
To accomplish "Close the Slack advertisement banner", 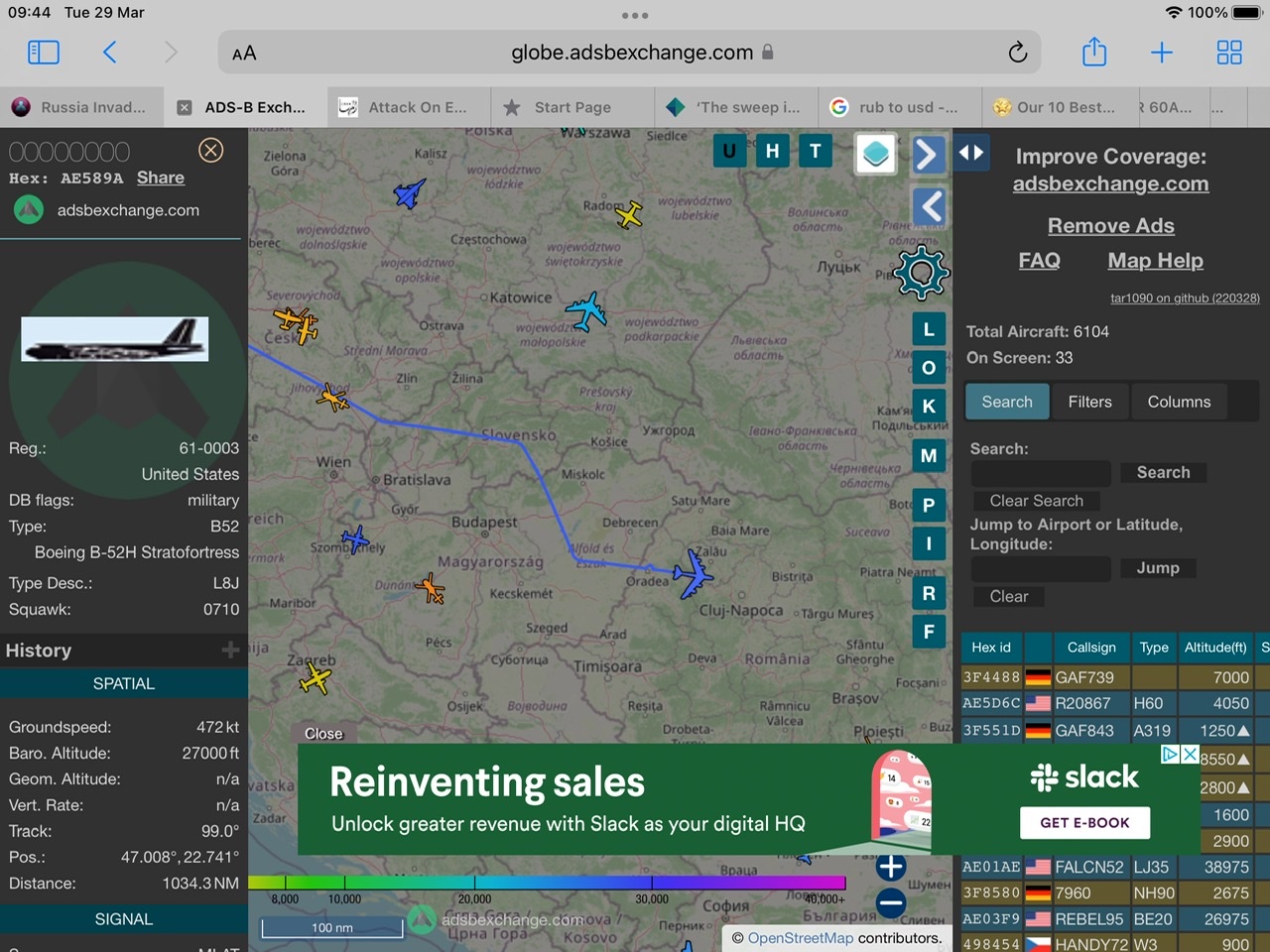I will [x=1190, y=755].
